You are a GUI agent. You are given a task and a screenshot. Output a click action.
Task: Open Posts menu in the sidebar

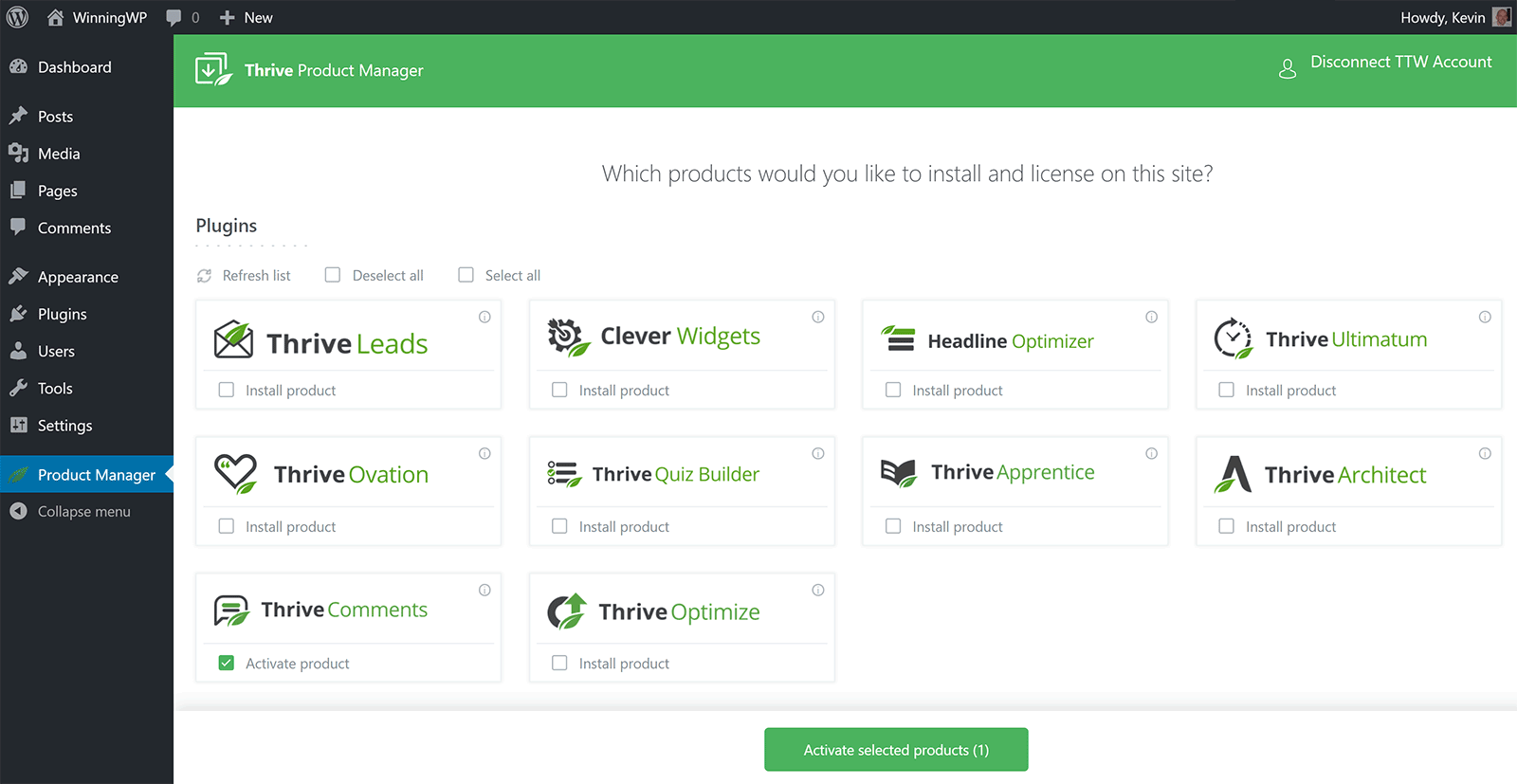86,117
